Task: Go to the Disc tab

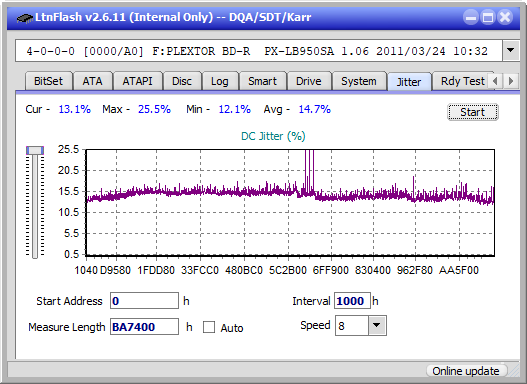Action: click(182, 81)
